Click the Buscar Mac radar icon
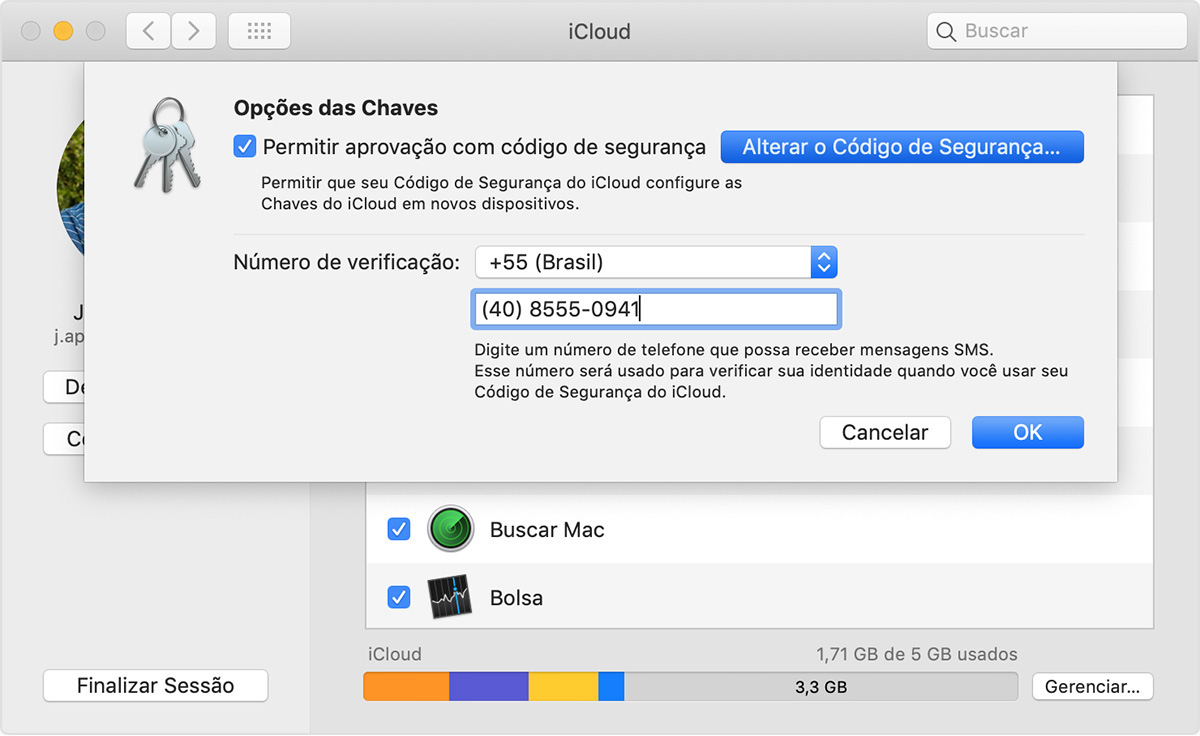Viewport: 1200px width, 736px height. coord(450,530)
